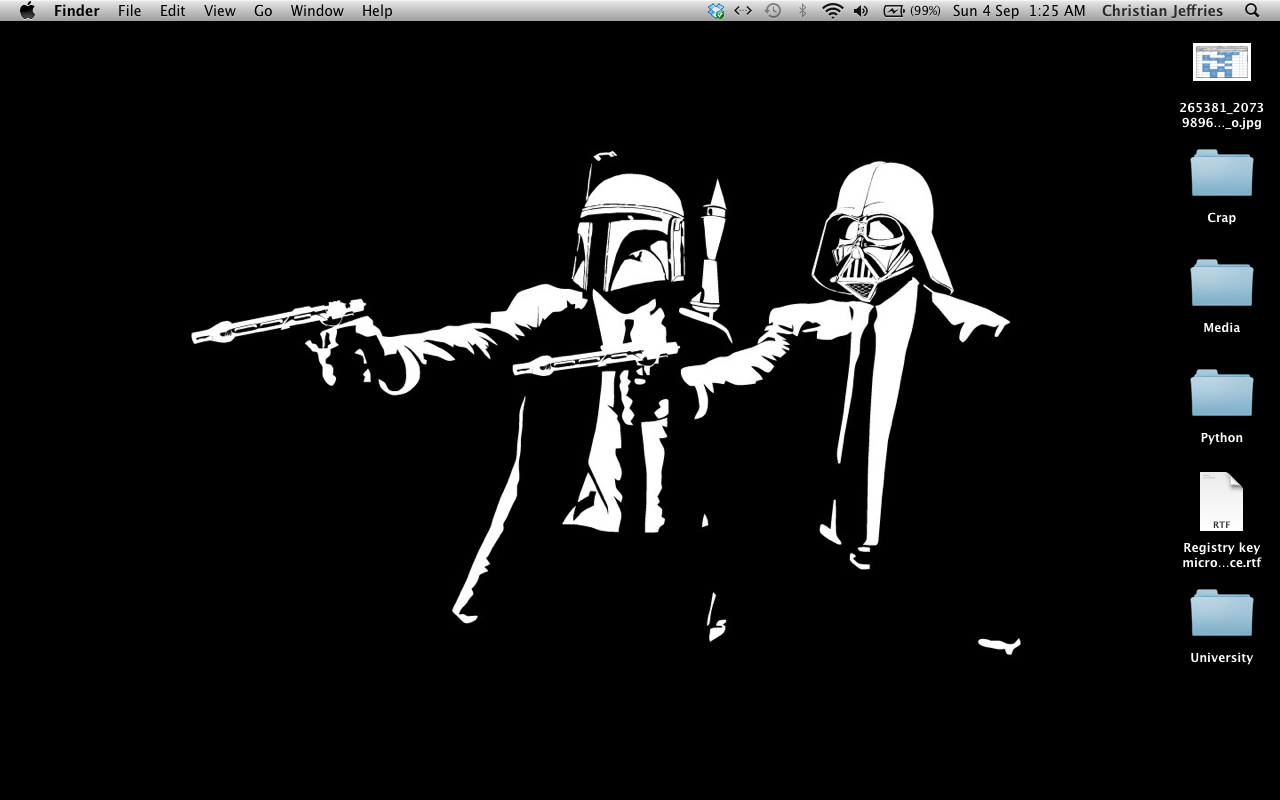Open the File menu
The height and width of the screenshot is (800, 1280).
coord(129,11)
